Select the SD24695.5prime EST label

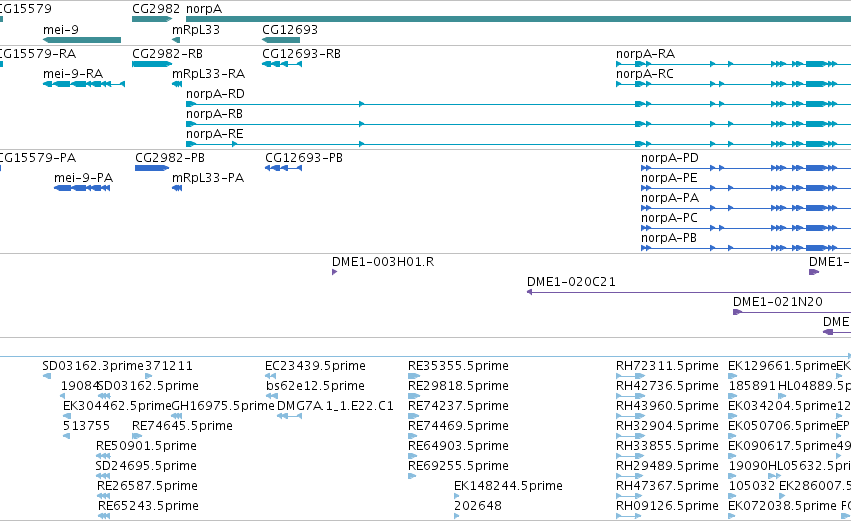click(x=146, y=466)
